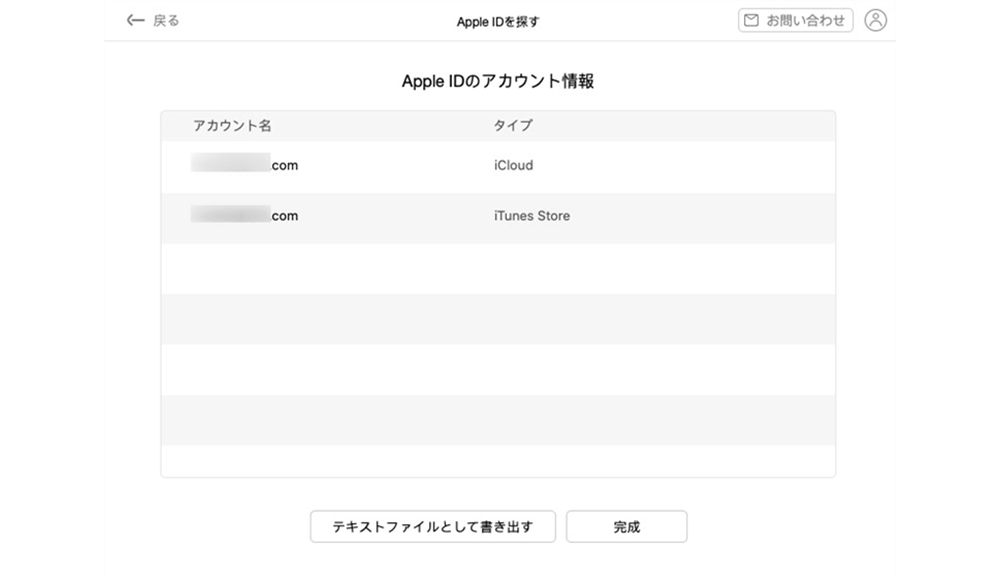Click the account name in iCloud row

(244, 164)
